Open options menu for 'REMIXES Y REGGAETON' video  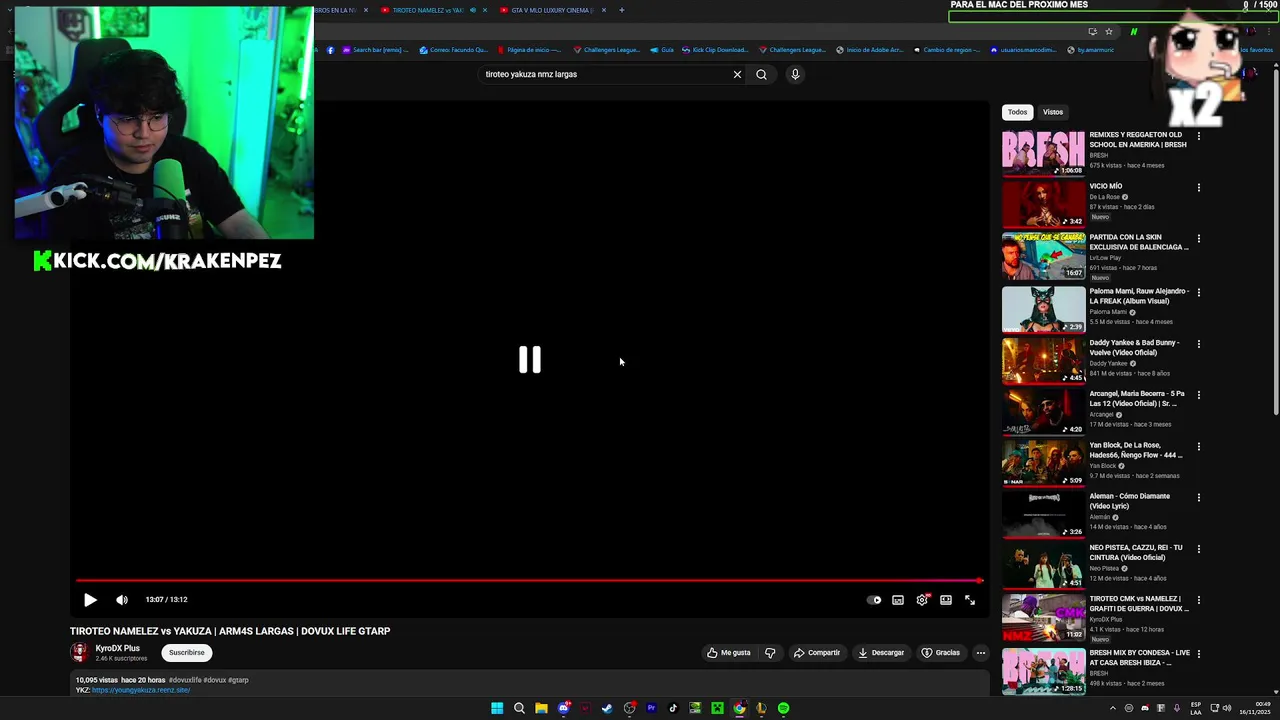1198,136
